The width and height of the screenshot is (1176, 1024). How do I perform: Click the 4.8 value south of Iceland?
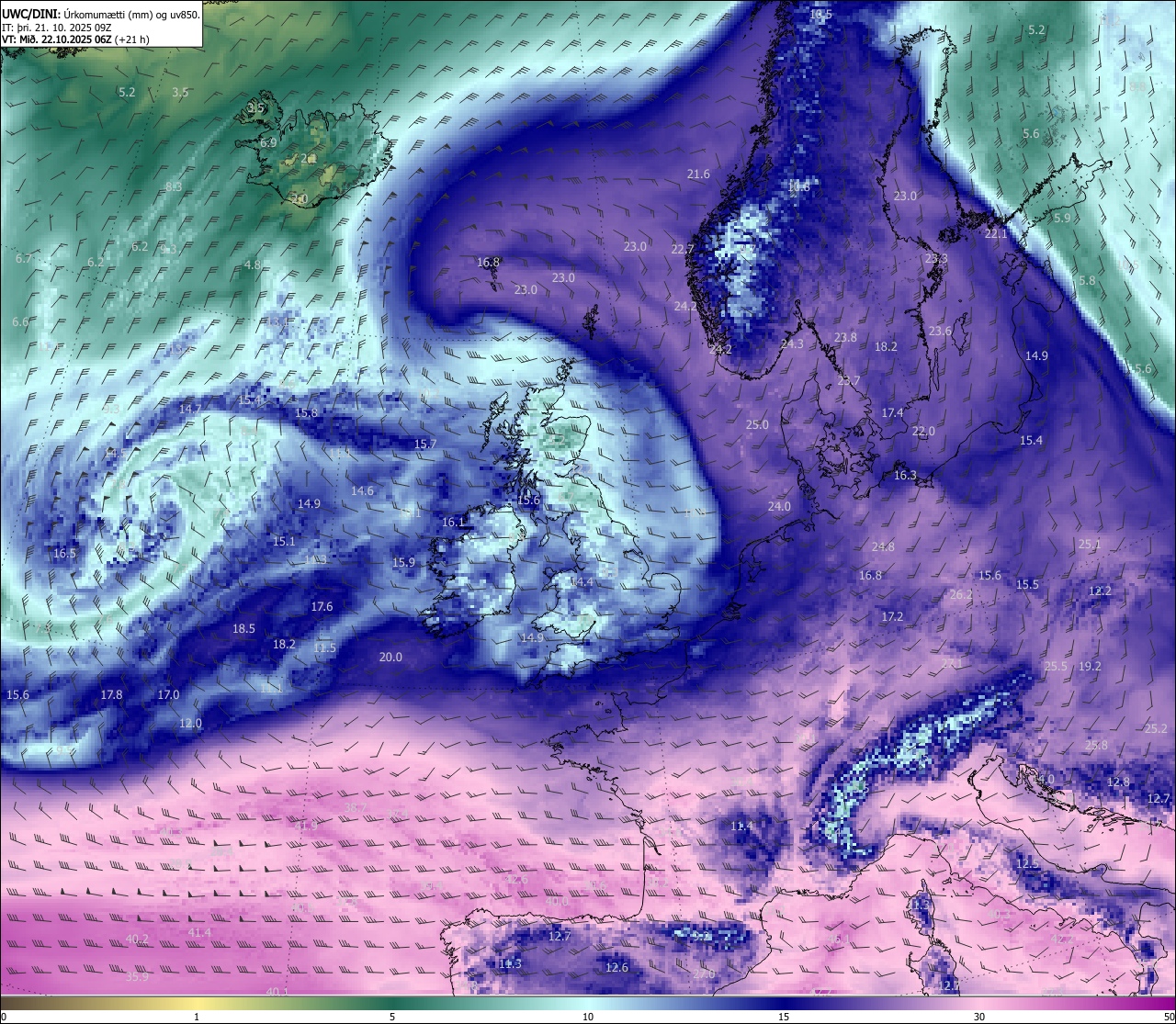[253, 264]
